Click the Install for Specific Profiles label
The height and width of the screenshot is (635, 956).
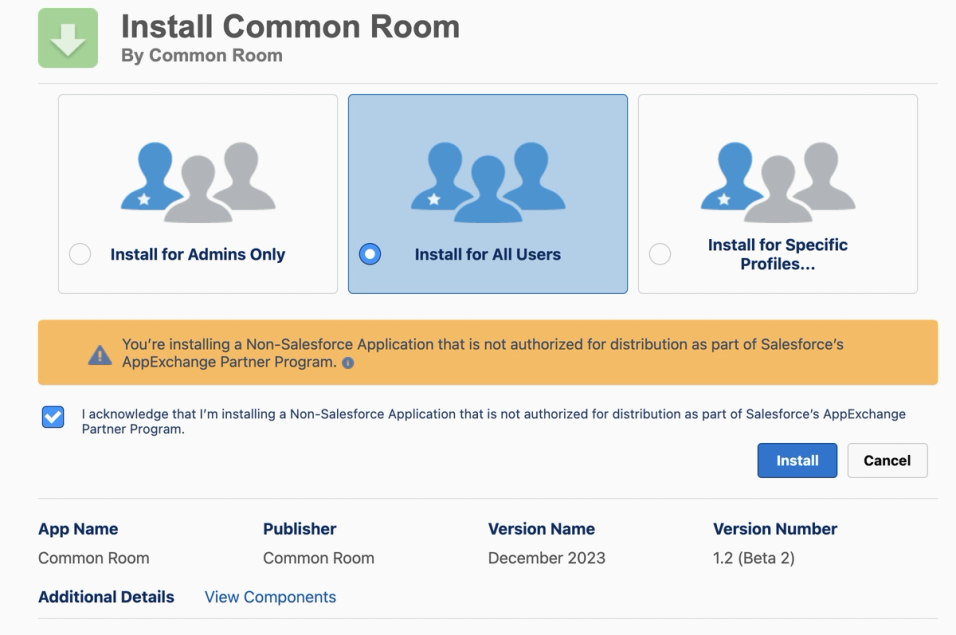pyautogui.click(x=777, y=254)
